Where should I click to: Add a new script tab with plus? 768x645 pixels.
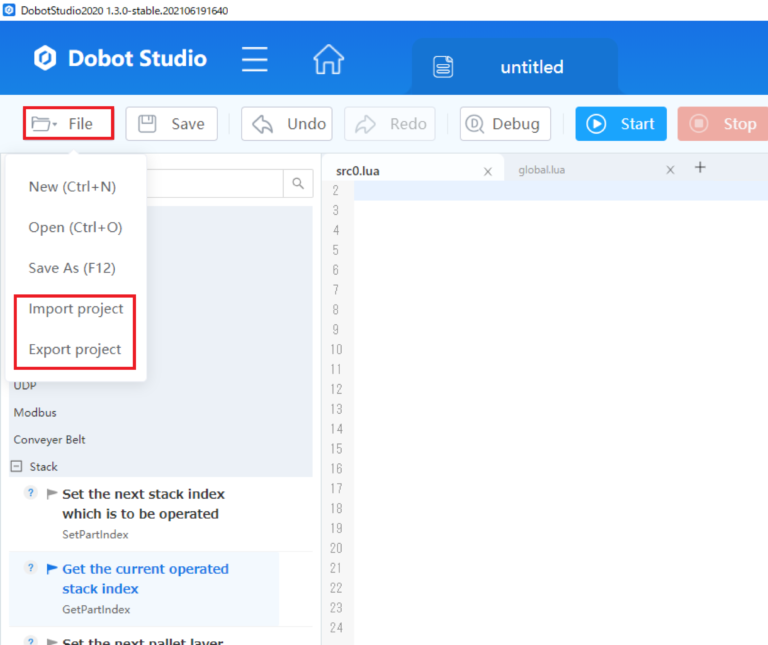700,168
